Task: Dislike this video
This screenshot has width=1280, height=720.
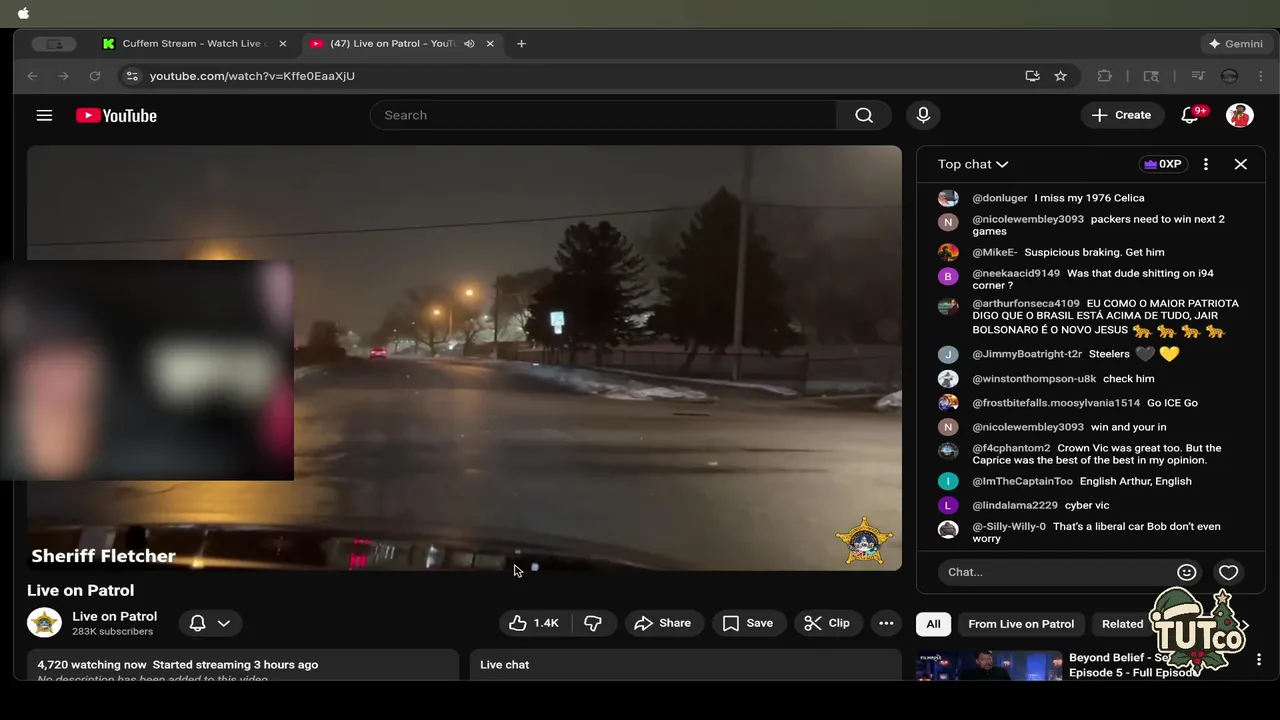Action: tap(593, 623)
